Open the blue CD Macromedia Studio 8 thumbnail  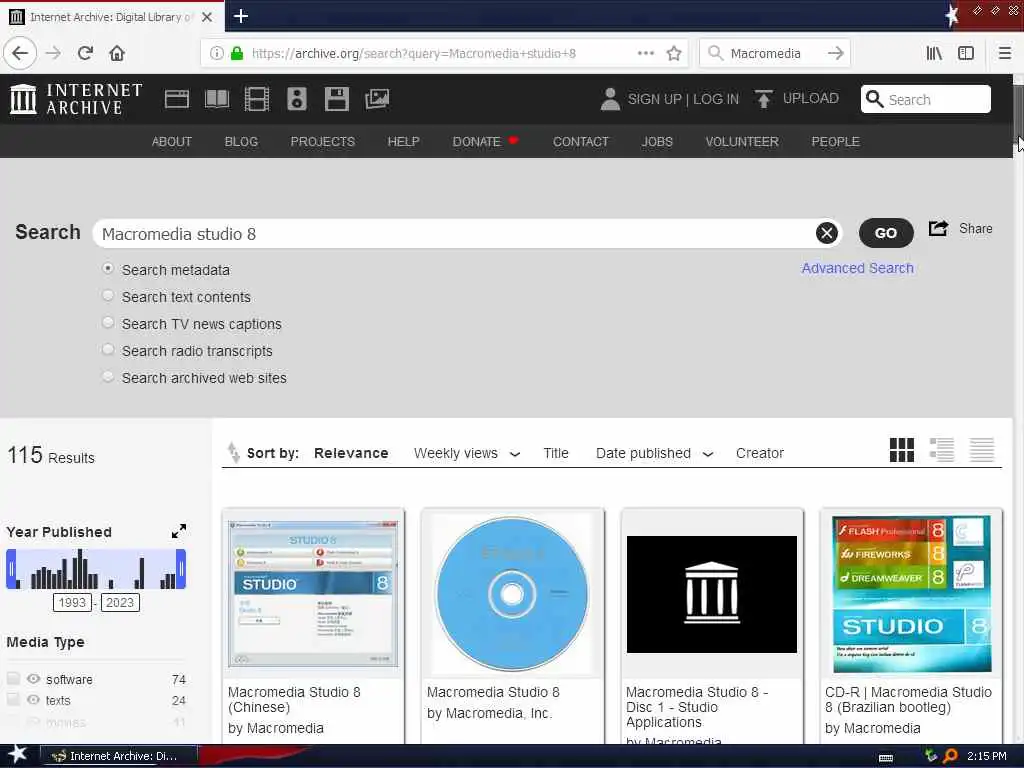click(512, 594)
